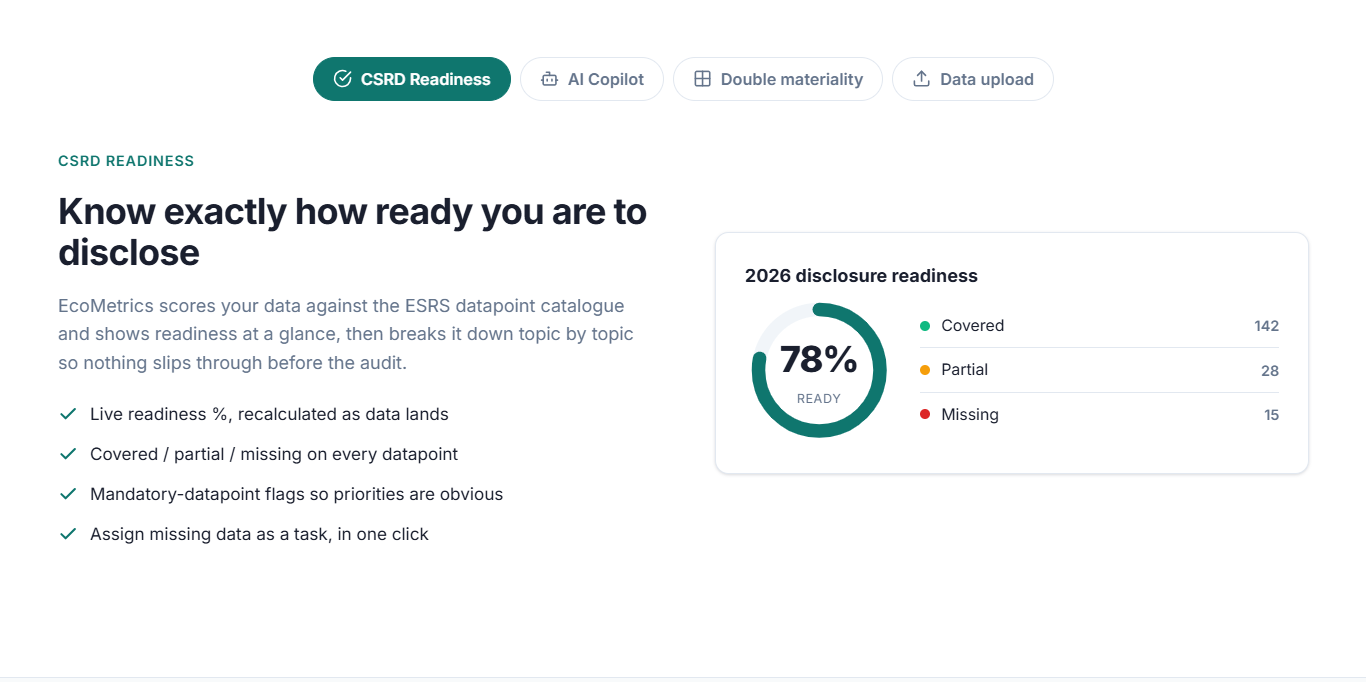Image resolution: width=1366 pixels, height=682 pixels.
Task: Click the 'Know exactly how ready you are' heading
Action: (352, 232)
